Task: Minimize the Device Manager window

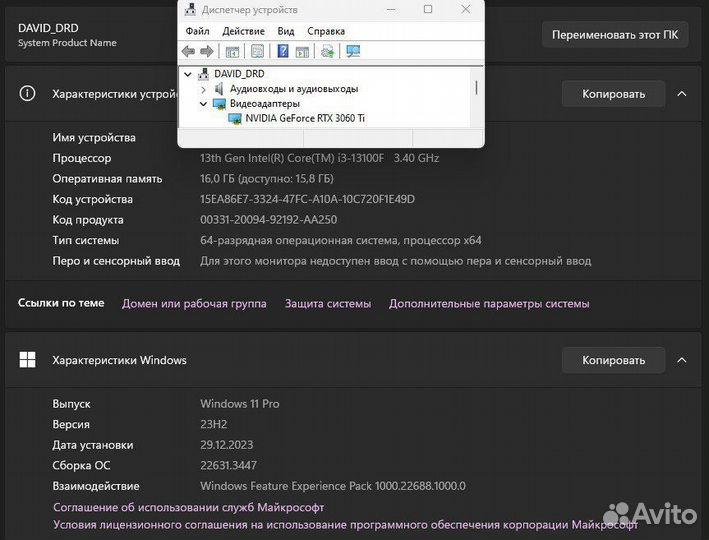Action: 391,9
